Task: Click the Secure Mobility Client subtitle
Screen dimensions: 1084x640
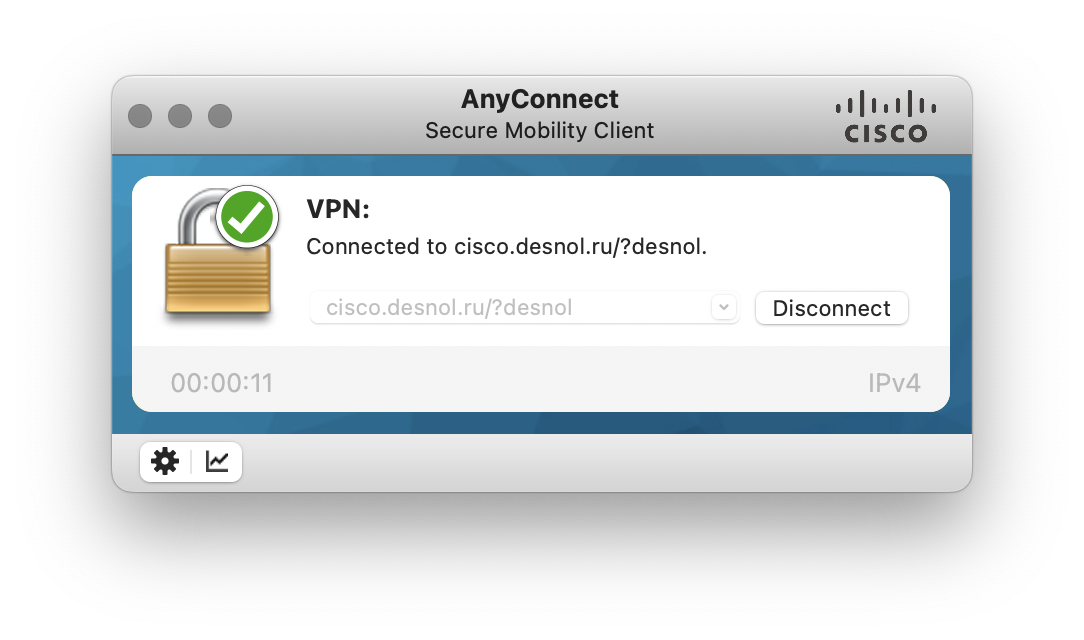Action: pos(540,130)
